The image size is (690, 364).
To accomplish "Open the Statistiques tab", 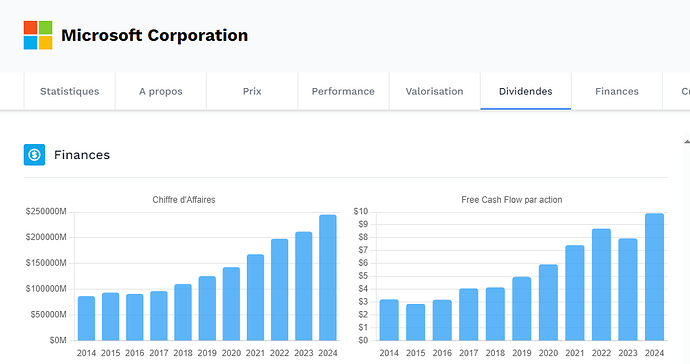I will pyautogui.click(x=70, y=91).
